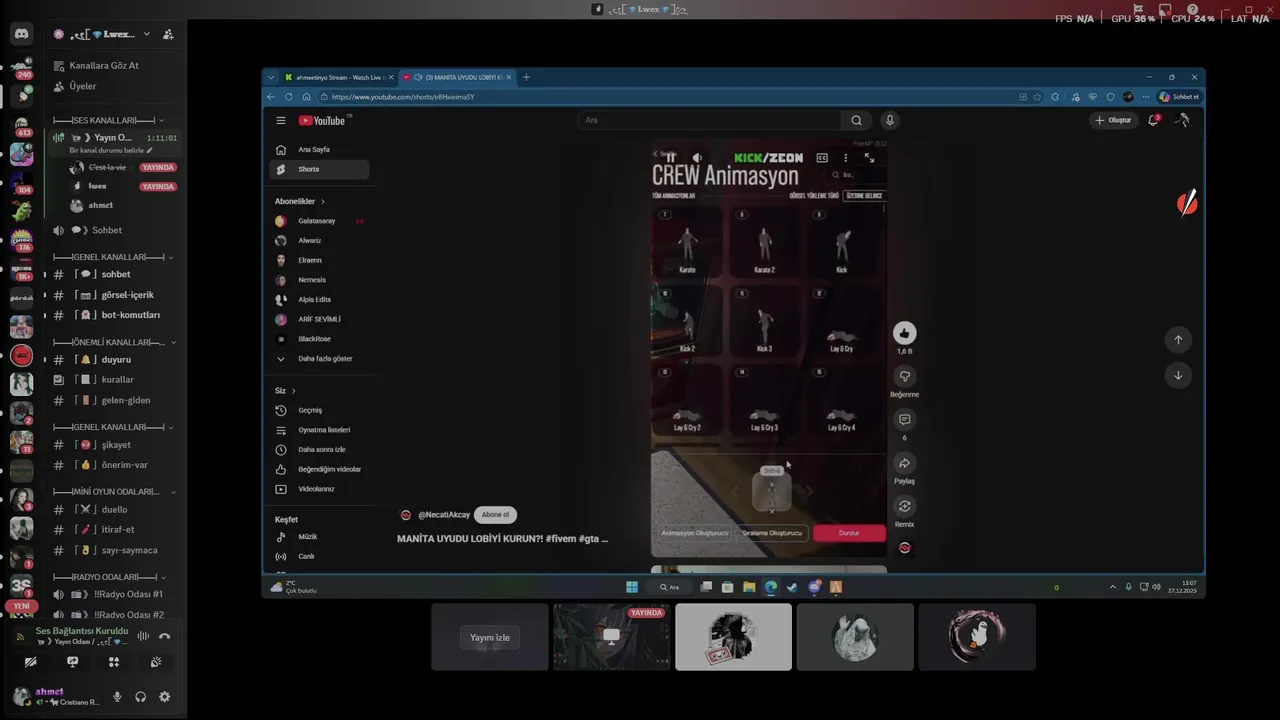The image size is (1280, 720).
Task: Click the Yayını izle button
Action: point(490,637)
